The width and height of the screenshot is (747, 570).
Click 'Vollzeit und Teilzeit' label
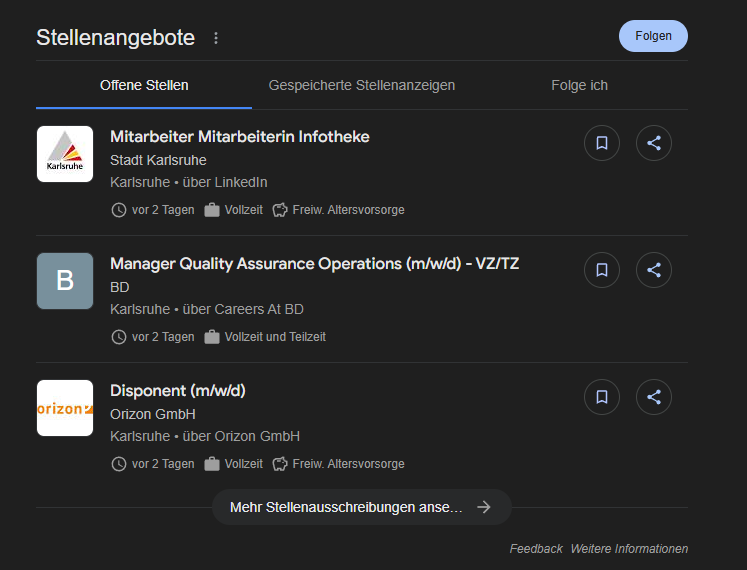275,337
